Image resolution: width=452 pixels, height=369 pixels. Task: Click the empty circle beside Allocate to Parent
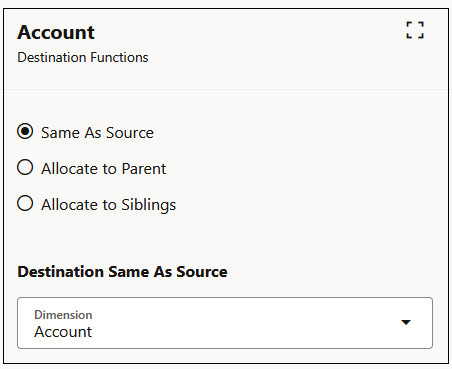(25, 167)
